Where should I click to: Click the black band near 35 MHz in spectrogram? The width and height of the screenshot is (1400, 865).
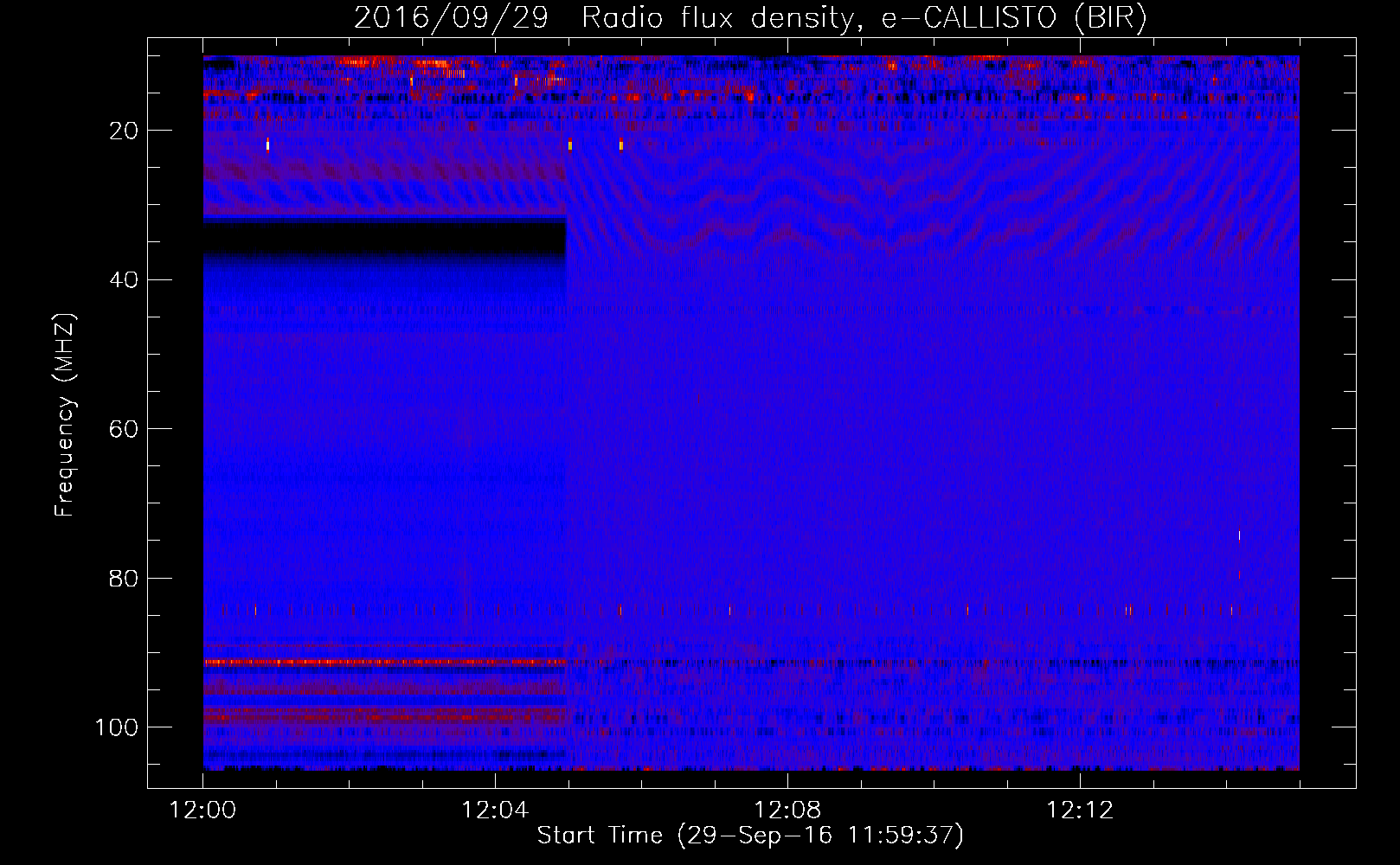pyautogui.click(x=384, y=238)
